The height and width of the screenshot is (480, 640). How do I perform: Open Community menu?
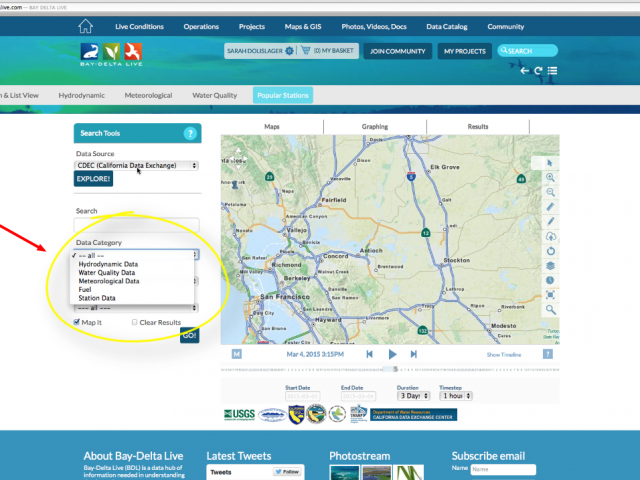tap(506, 27)
